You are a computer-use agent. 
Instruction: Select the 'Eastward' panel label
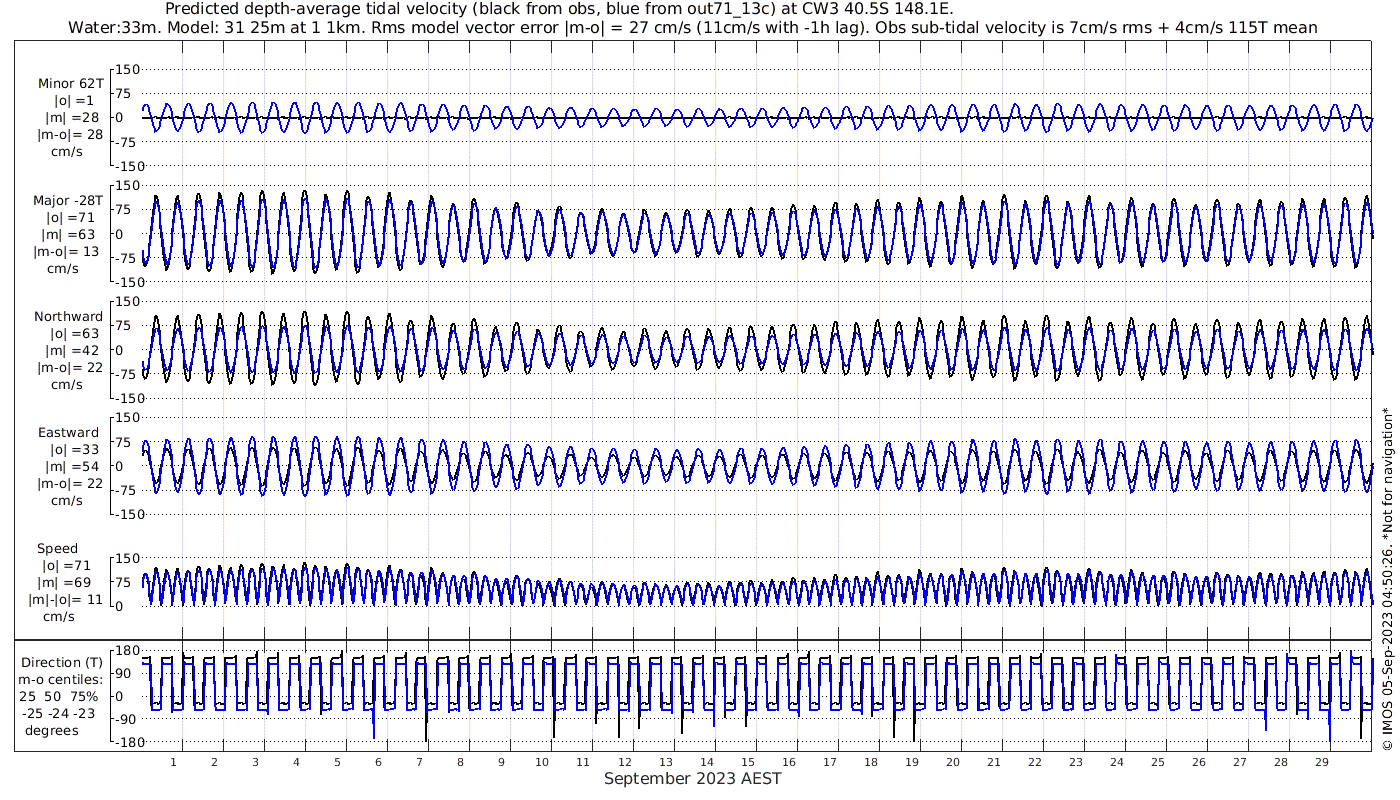[68, 432]
